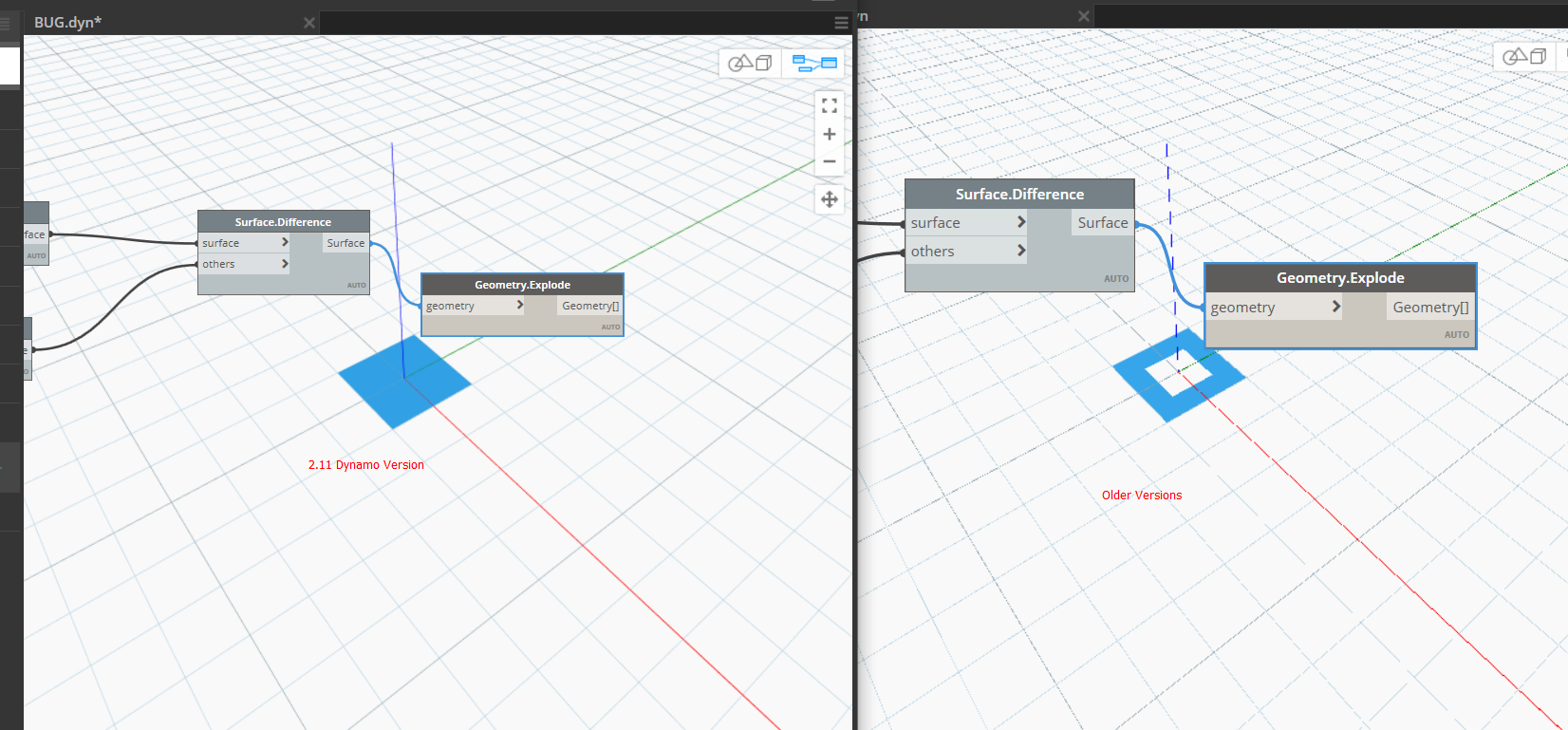Click the Surface.Difference node title in BUG.dyn window
The image size is (1568, 730).
click(283, 222)
